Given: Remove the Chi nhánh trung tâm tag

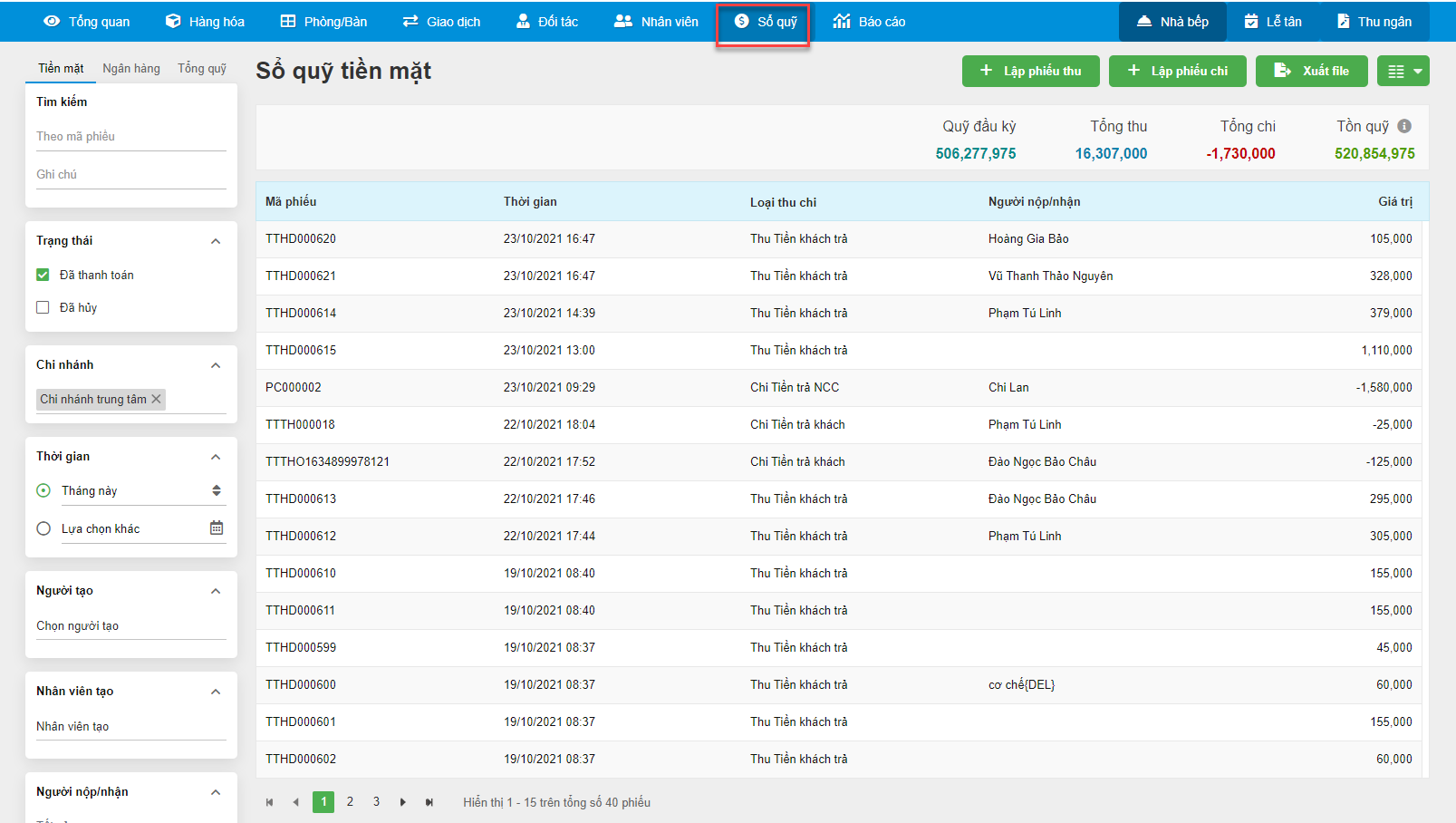Looking at the screenshot, I should (x=156, y=399).
